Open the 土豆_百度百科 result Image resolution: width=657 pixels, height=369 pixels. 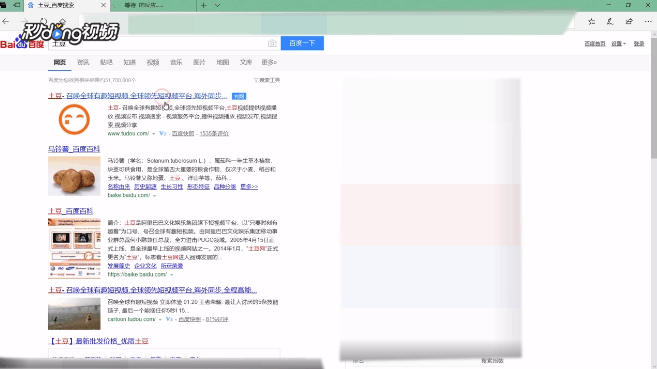[x=70, y=211]
